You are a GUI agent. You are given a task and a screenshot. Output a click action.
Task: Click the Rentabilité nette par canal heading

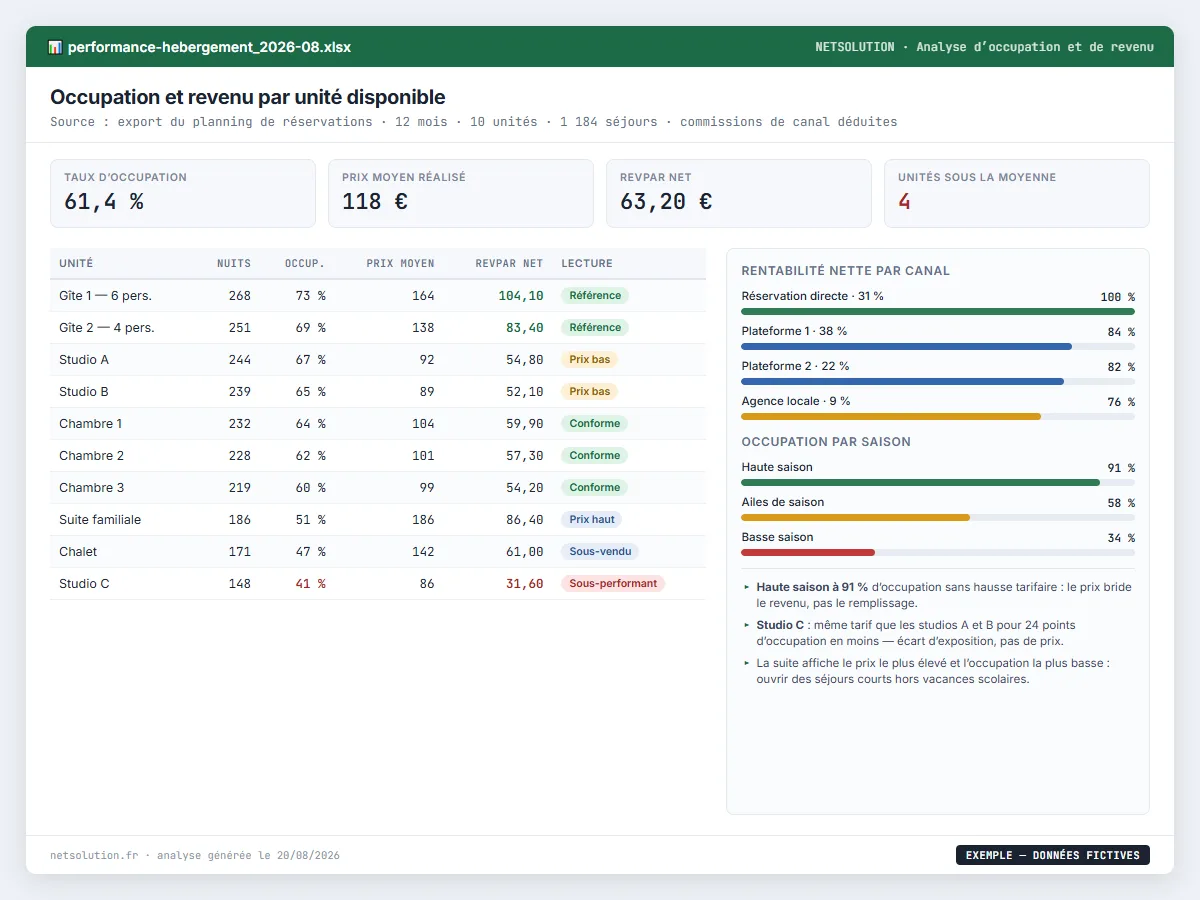click(x=846, y=271)
